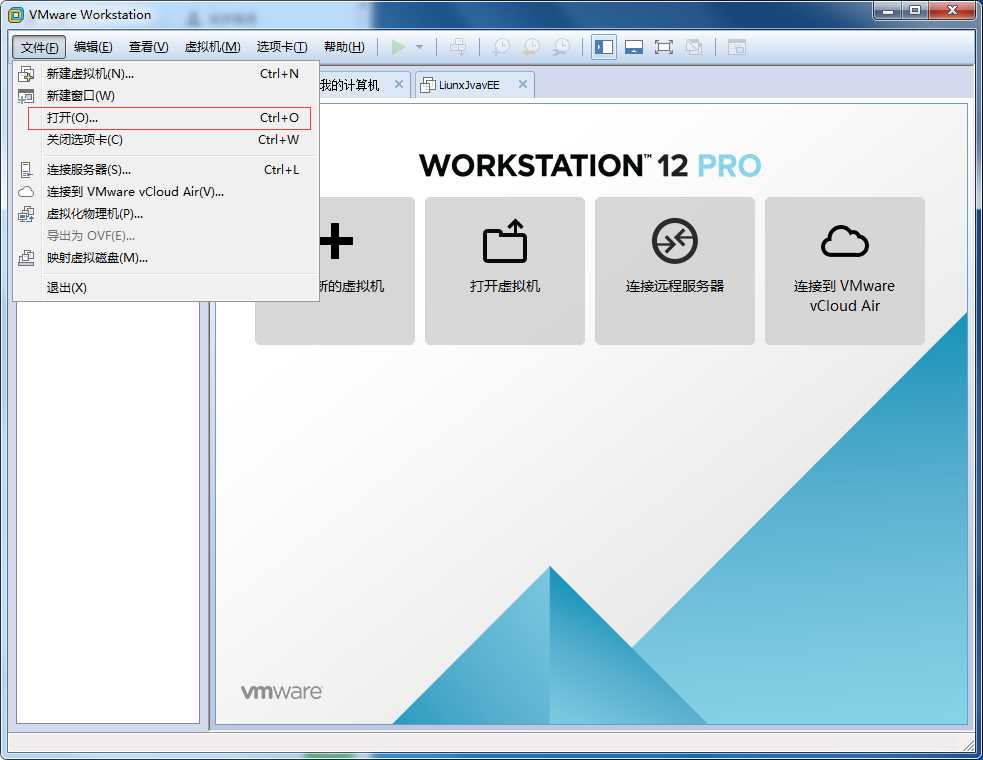The height and width of the screenshot is (760, 983).
Task: Select 连接到 VMware vCloud Air(V)... entry
Action: (167, 192)
